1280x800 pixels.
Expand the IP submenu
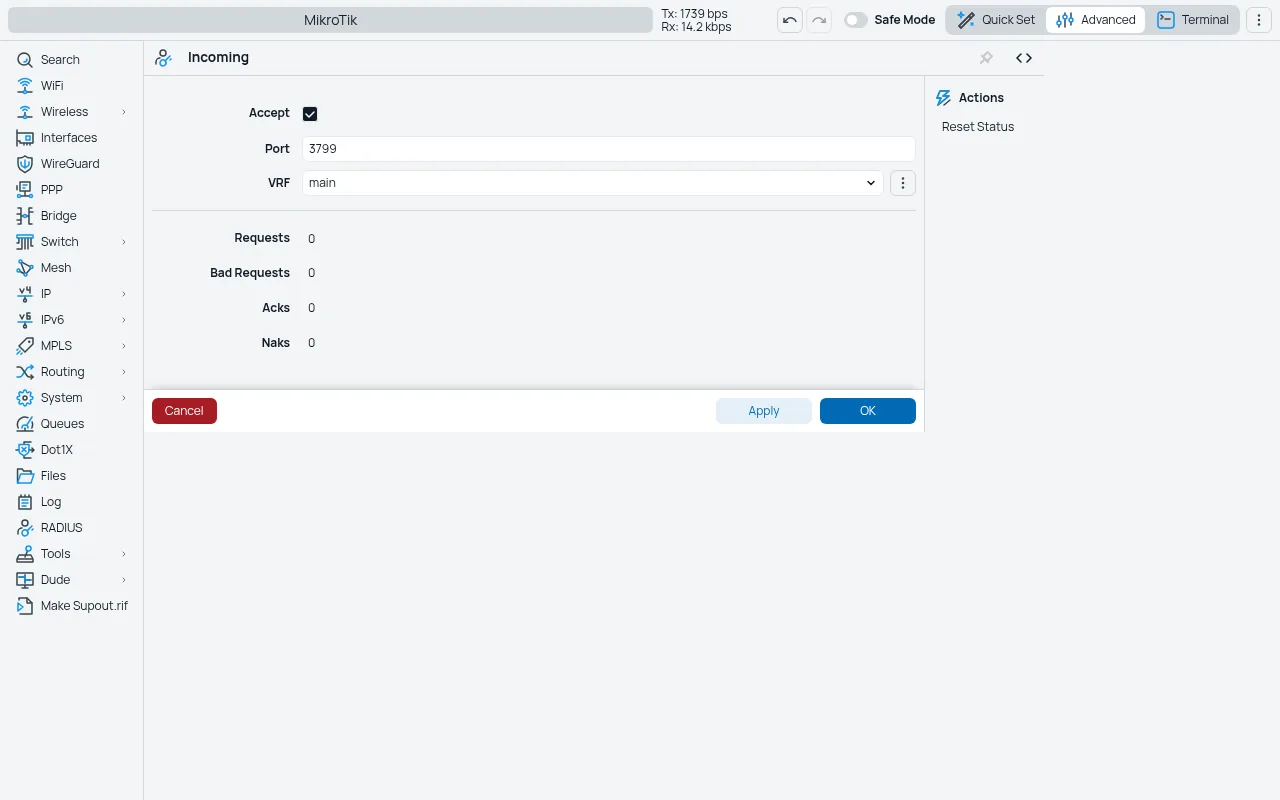(124, 294)
